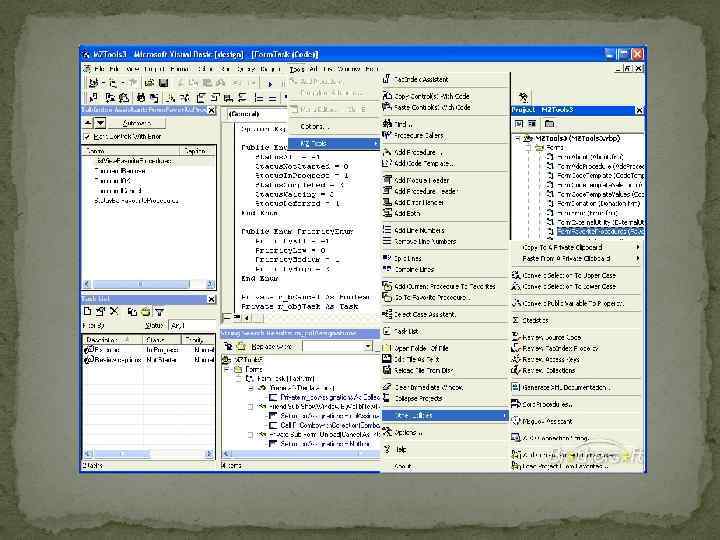Image resolution: width=720 pixels, height=540 pixels.
Task: Open the Replace With combo box arrow
Action: (x=368, y=346)
